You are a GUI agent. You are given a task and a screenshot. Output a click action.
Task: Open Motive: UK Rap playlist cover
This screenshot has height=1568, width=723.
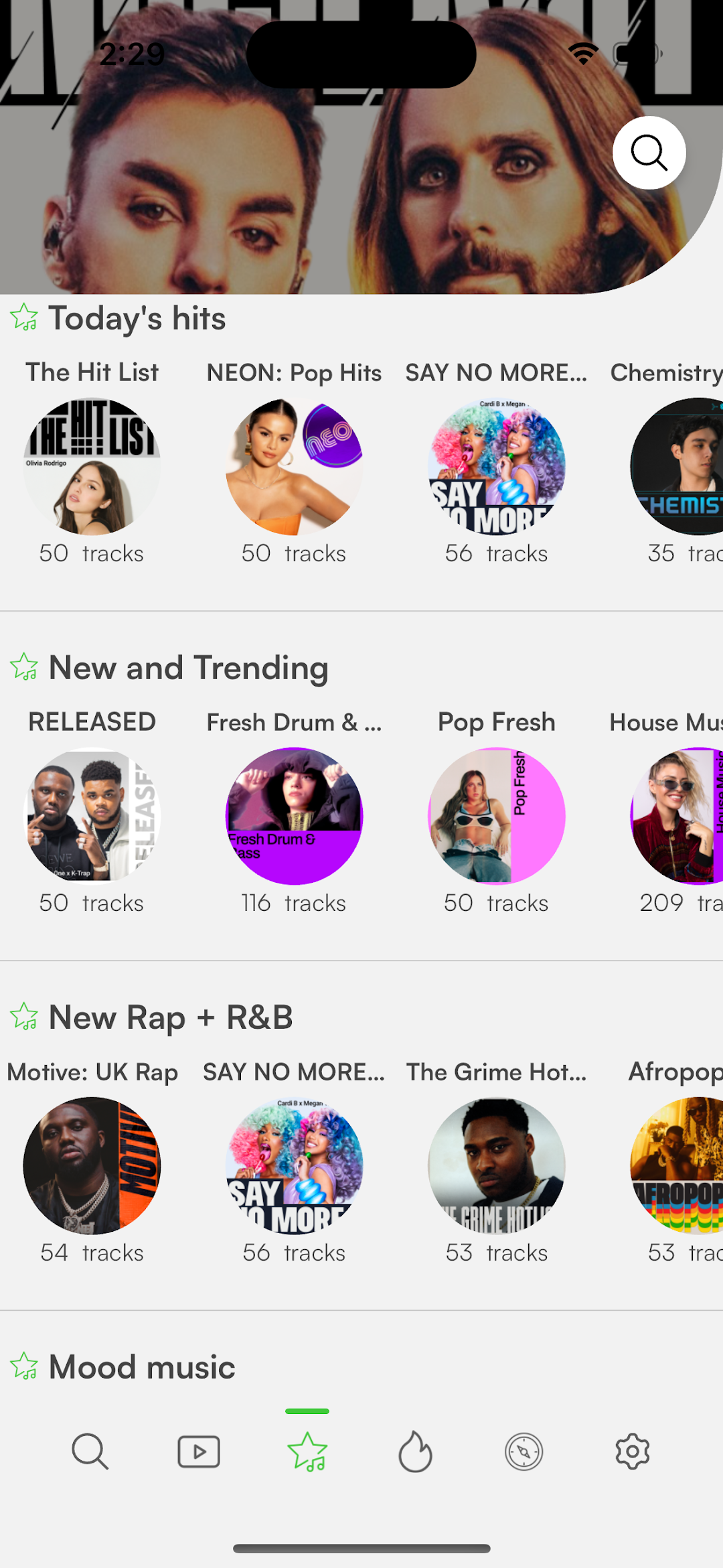point(92,1165)
